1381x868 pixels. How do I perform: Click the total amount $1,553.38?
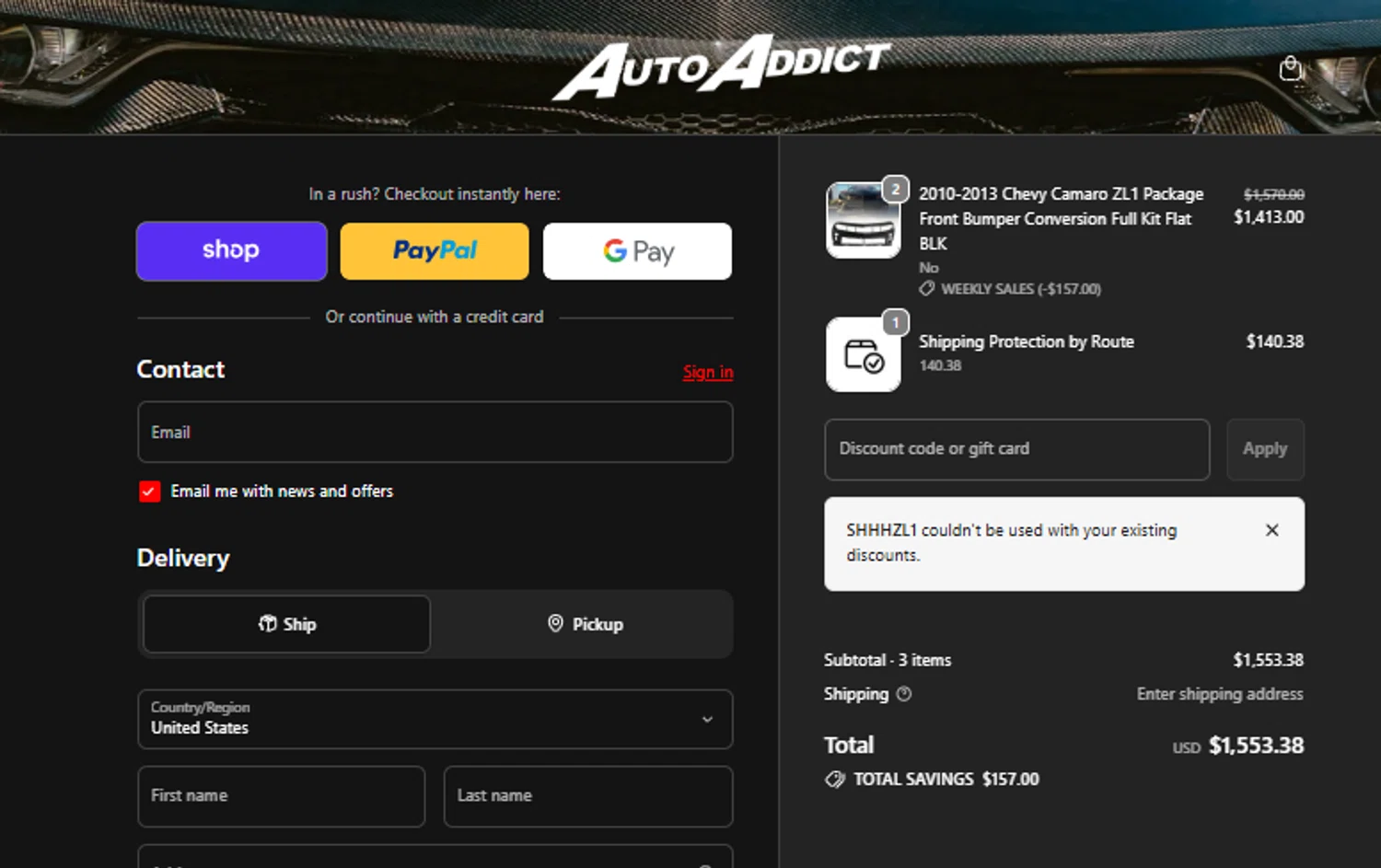1256,746
